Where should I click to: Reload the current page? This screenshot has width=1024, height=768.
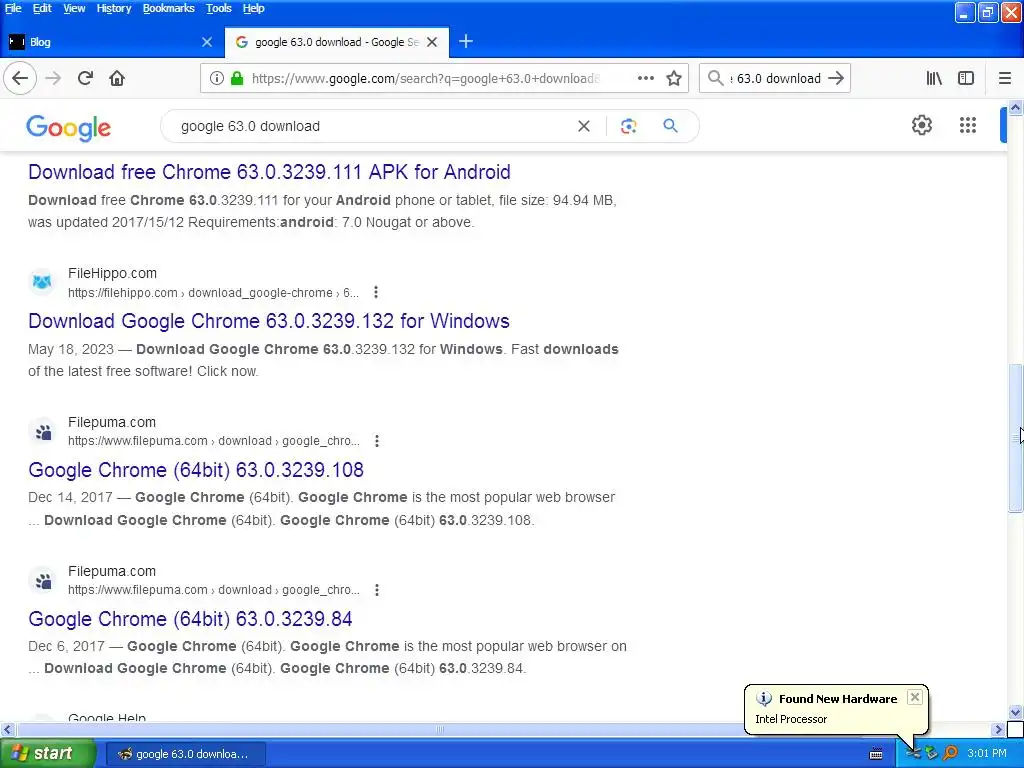(85, 78)
